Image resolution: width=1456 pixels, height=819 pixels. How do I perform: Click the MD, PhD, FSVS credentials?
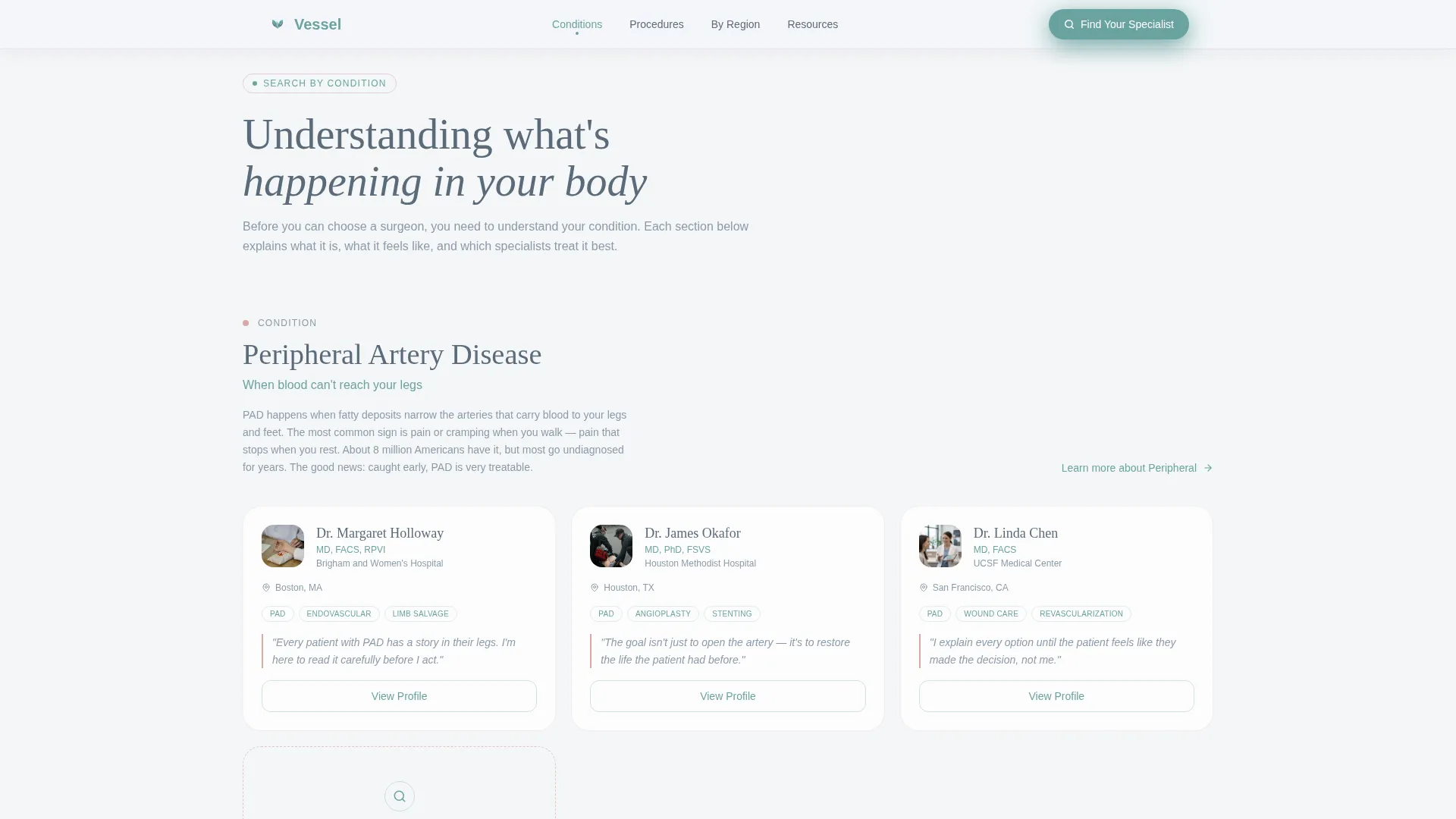pyautogui.click(x=677, y=550)
